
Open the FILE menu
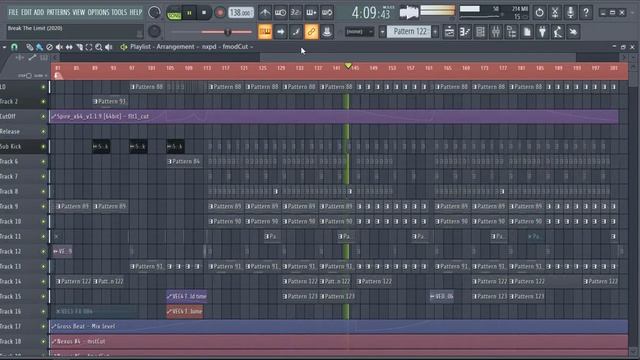[x=13, y=12]
